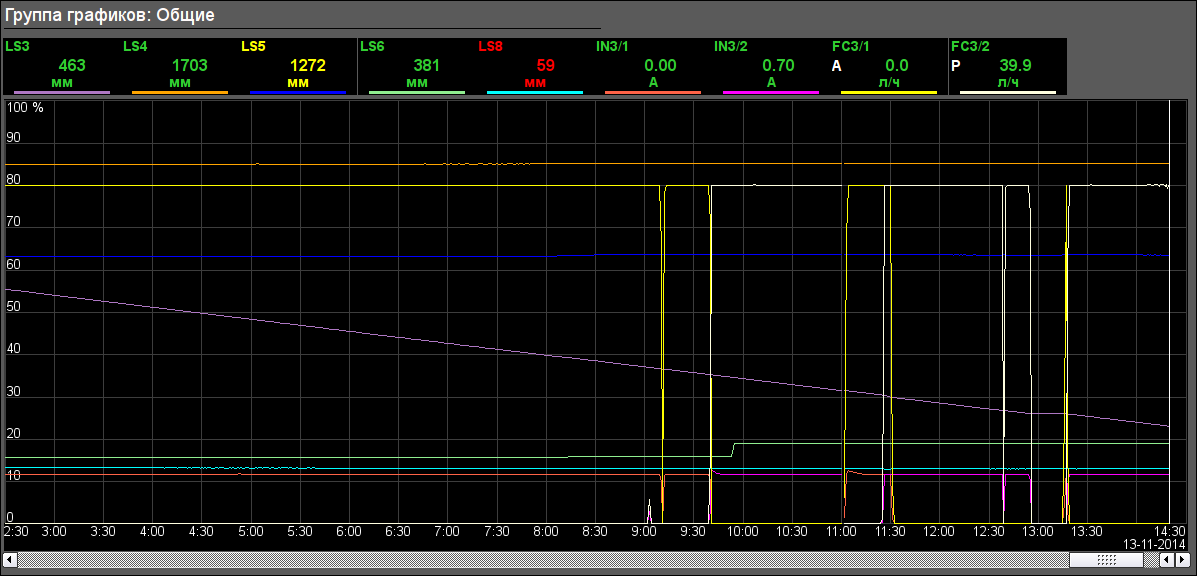Click the 'Группа графиков: Общие' title
This screenshot has width=1197, height=576.
[109, 14]
